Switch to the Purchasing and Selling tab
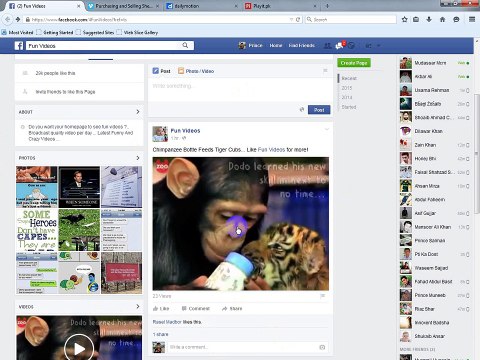This screenshot has height=360, width=480. point(124,6)
